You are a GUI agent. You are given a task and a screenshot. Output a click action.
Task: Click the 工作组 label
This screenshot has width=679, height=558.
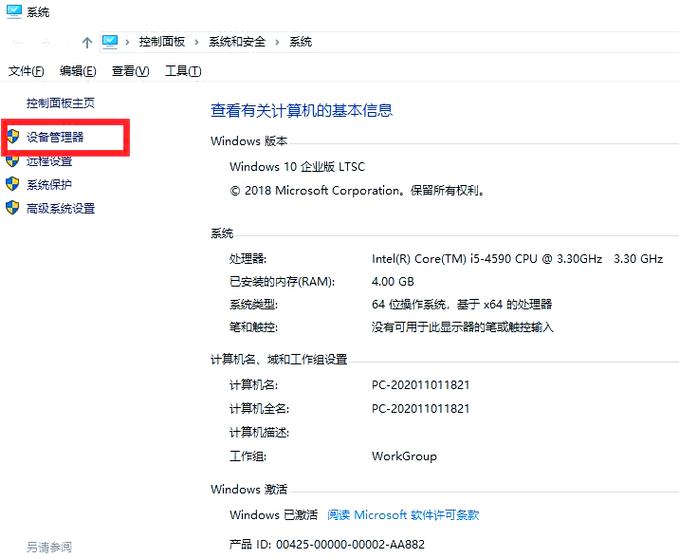click(248, 456)
